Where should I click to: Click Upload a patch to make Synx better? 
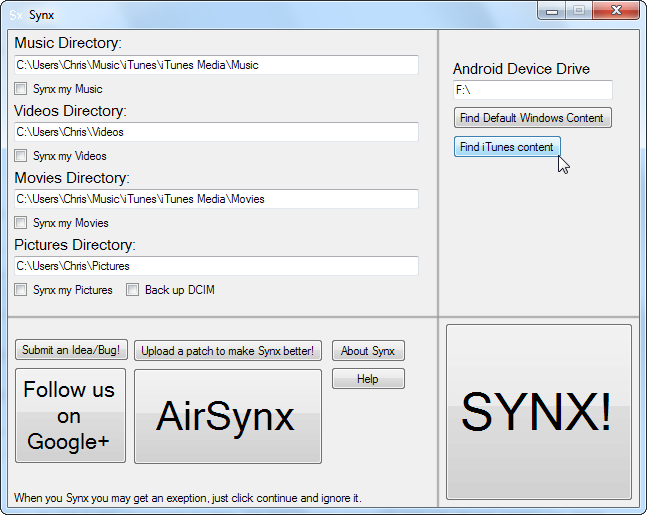click(x=228, y=351)
